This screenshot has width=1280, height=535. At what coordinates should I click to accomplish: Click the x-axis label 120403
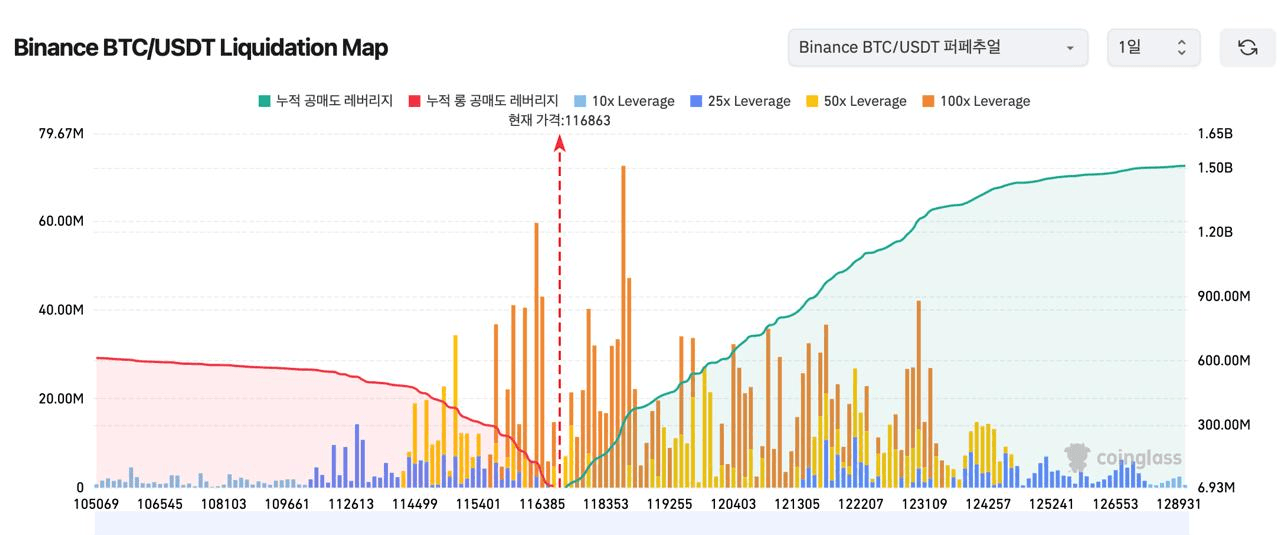coord(733,504)
